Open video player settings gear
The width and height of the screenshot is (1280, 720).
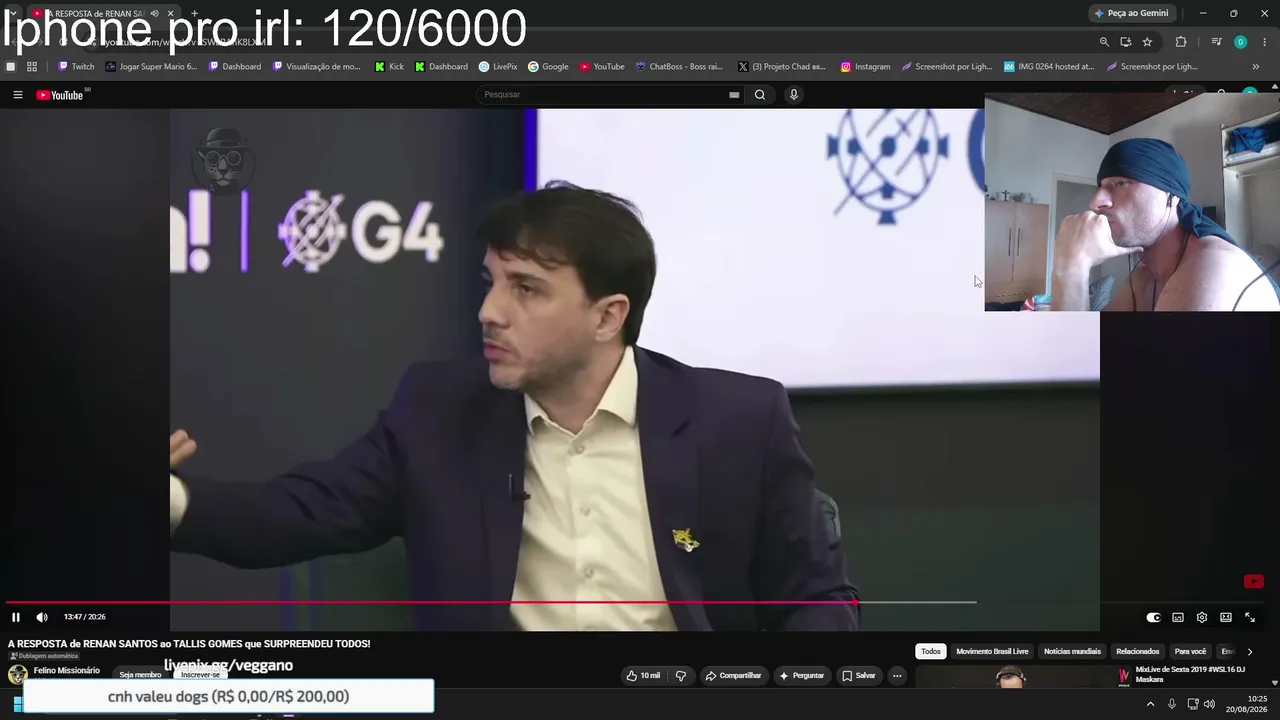tap(1202, 617)
